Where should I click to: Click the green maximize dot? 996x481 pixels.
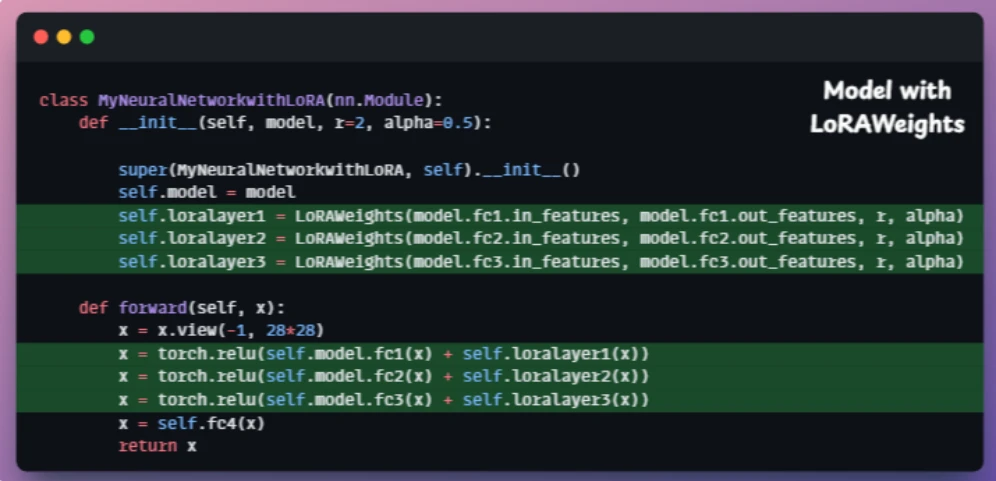[x=87, y=37]
